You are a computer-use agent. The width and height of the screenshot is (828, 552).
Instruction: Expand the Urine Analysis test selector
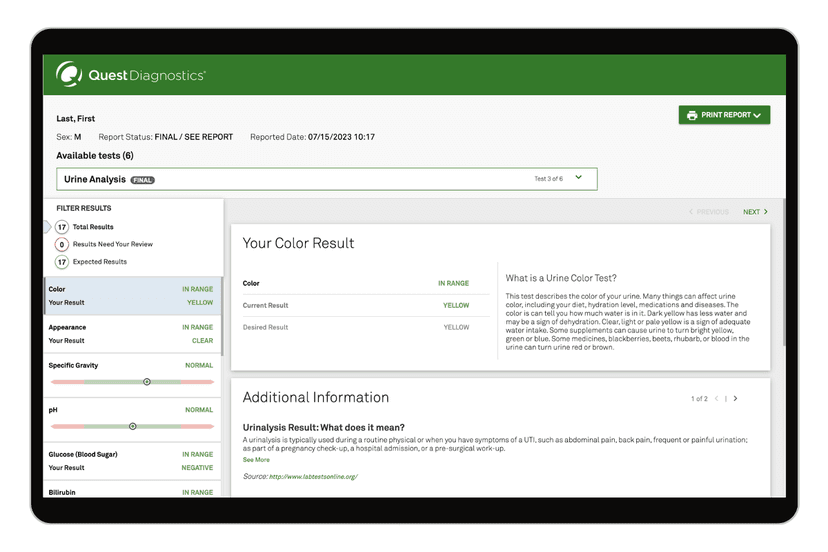pos(579,178)
